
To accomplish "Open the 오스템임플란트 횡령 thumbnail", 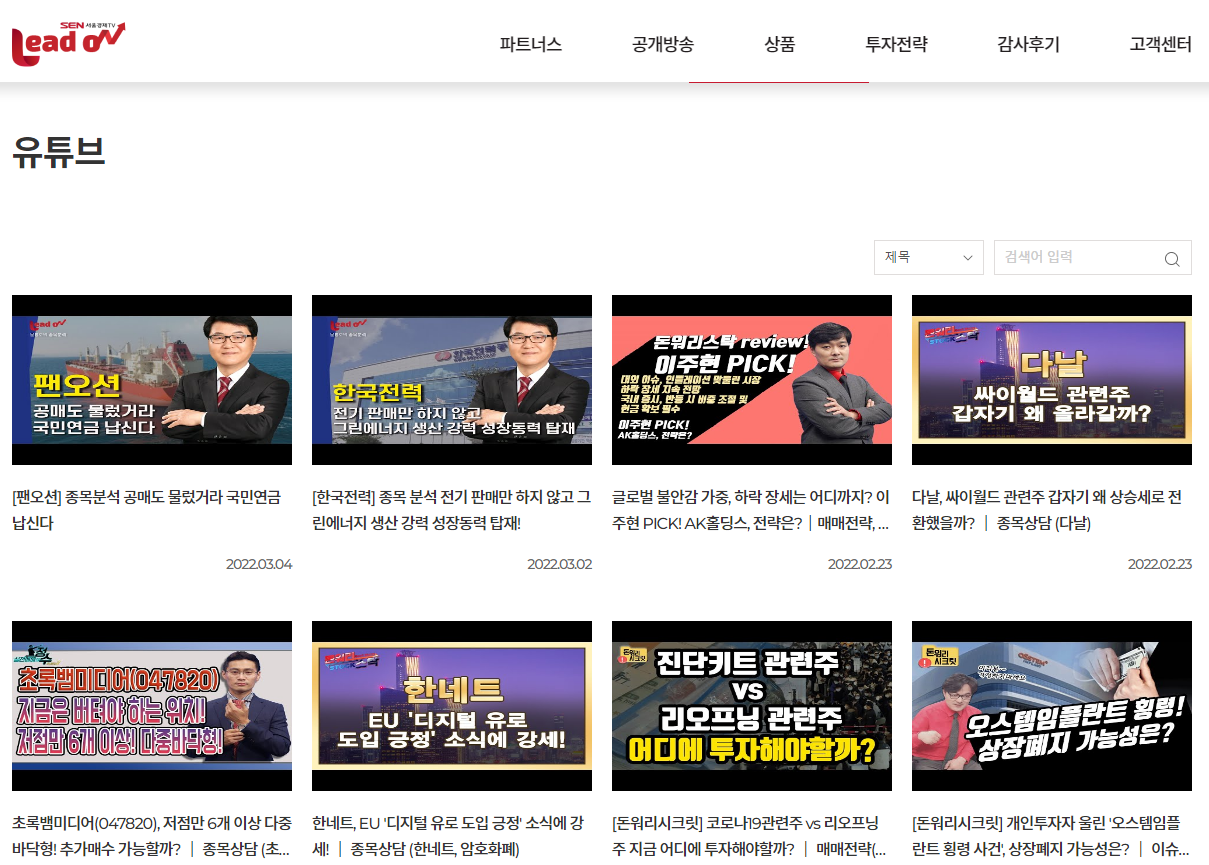I will click(x=1052, y=706).
